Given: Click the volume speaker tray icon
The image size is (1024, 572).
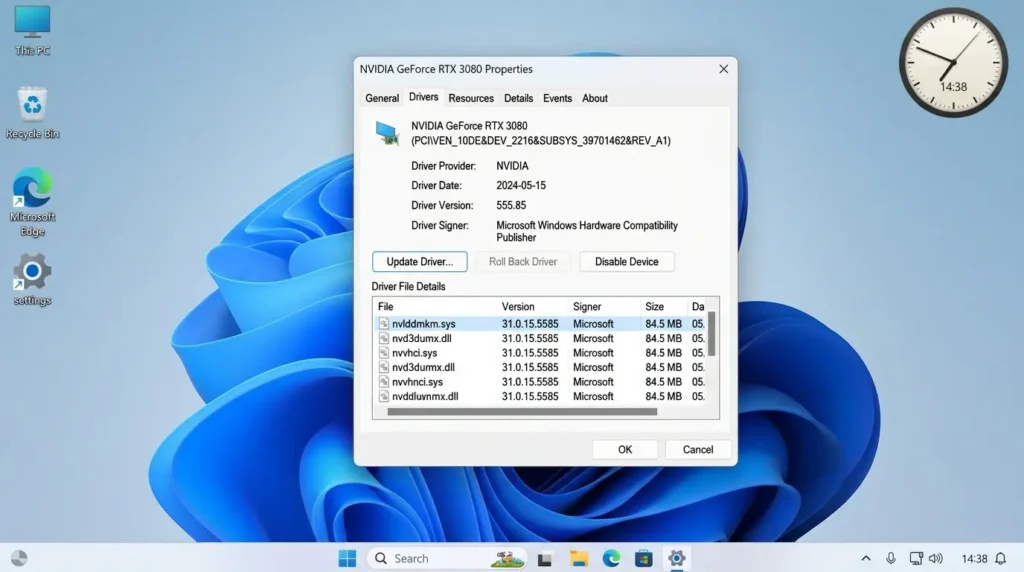Looking at the screenshot, I should [x=936, y=558].
